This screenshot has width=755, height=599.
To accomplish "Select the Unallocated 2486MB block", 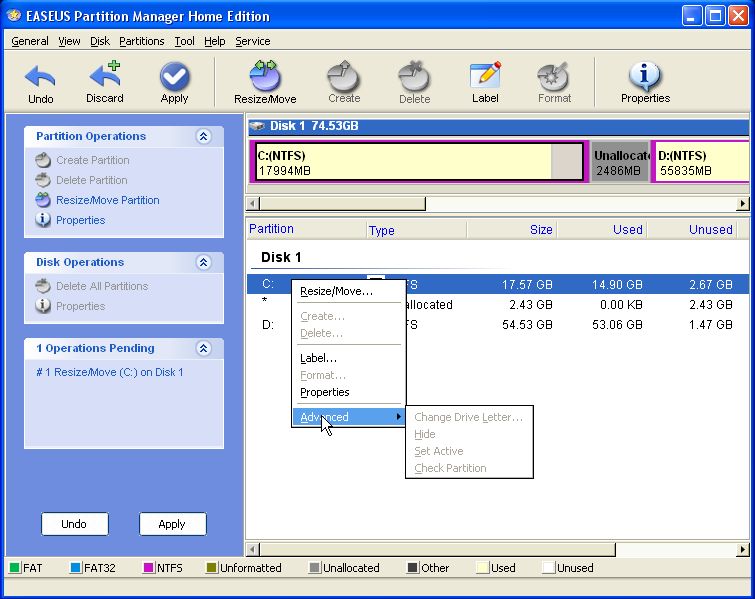I will click(620, 162).
